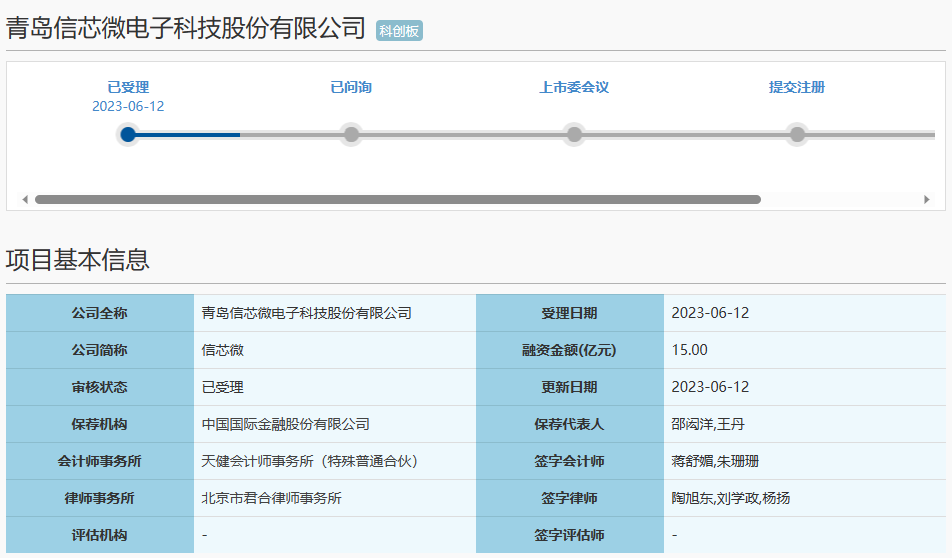This screenshot has height=558, width=952.
Task: Click the 邵闳洋,王丹 representatives value
Action: [x=708, y=424]
